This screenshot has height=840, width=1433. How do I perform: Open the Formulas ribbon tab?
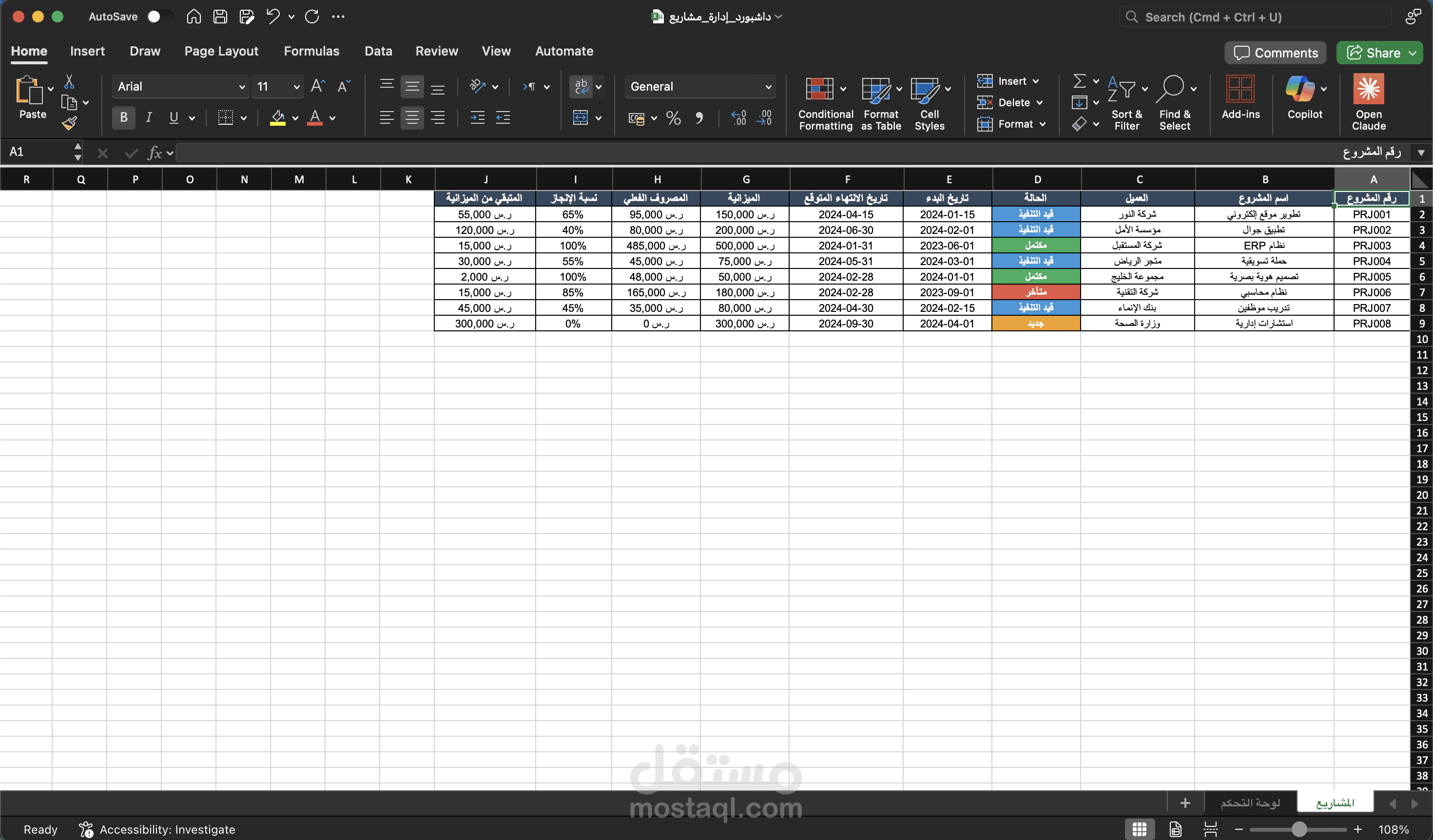311,51
